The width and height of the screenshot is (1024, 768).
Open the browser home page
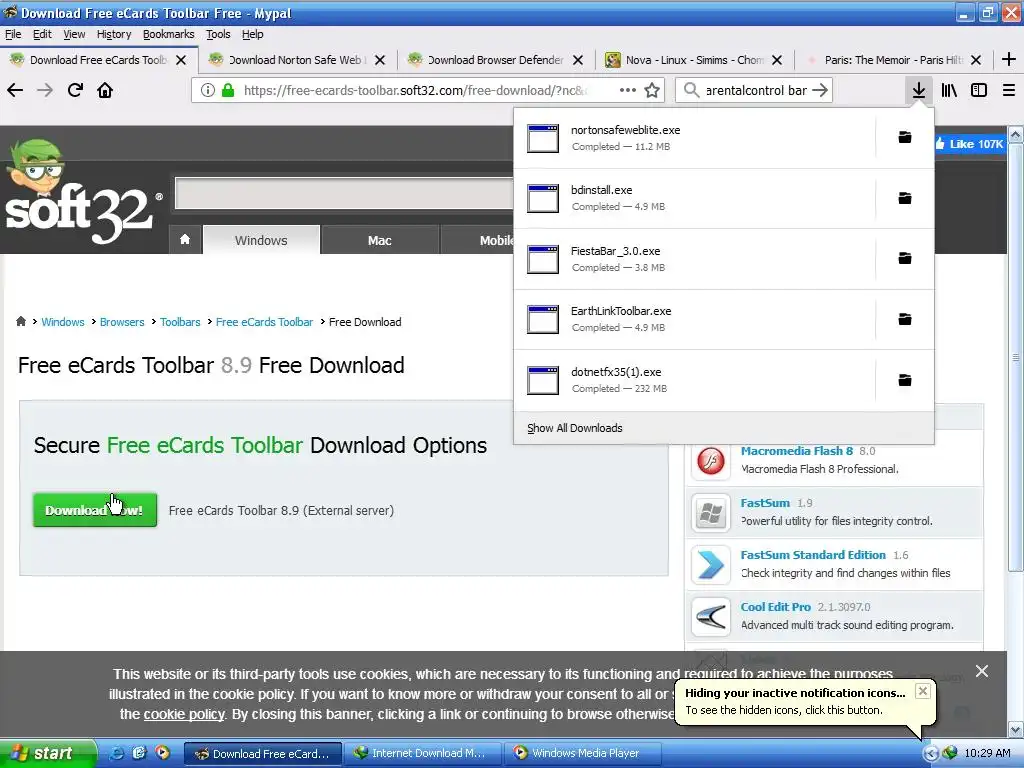point(105,90)
